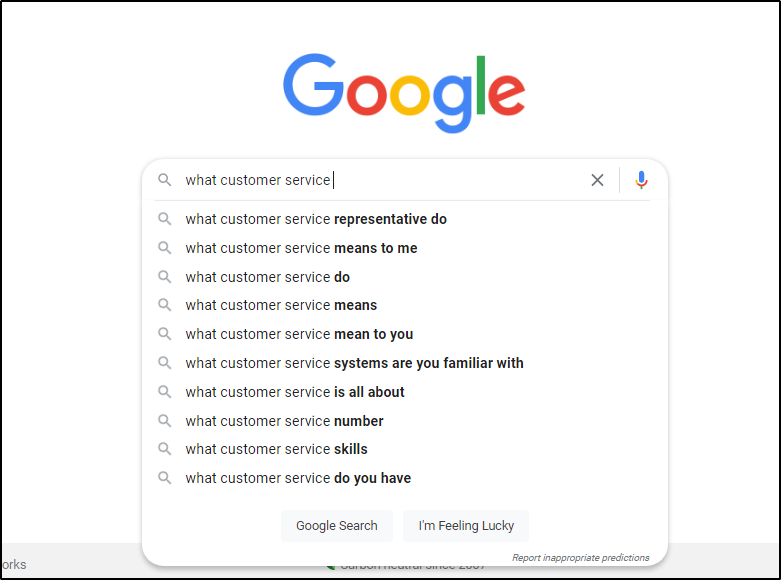Click the microphone voice search icon
781x580 pixels.
tap(641, 180)
